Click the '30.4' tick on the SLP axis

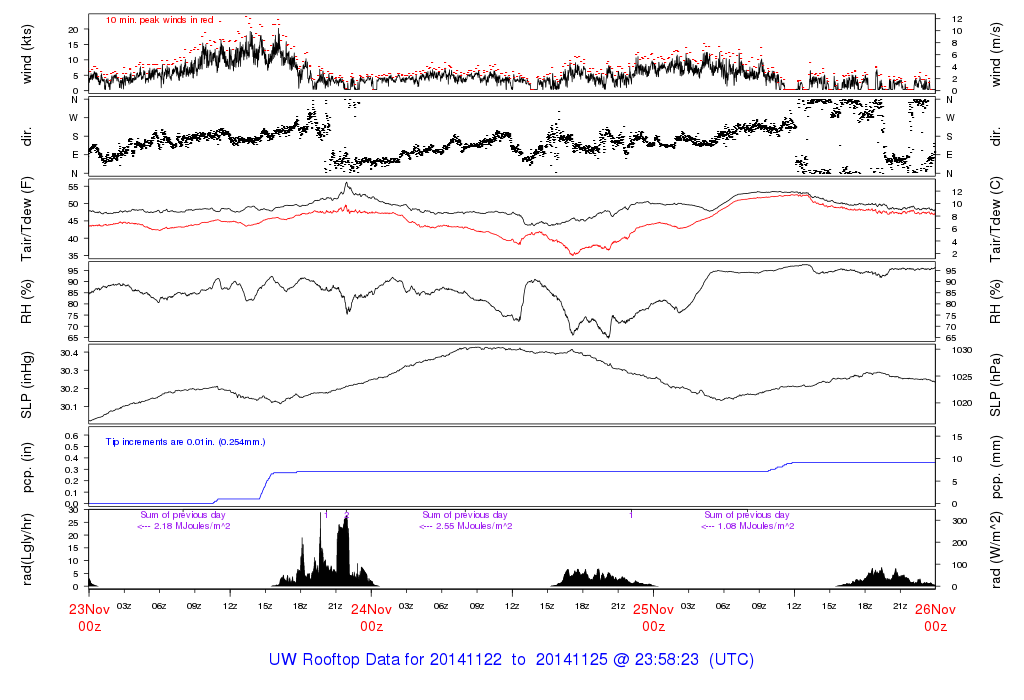pos(70,353)
